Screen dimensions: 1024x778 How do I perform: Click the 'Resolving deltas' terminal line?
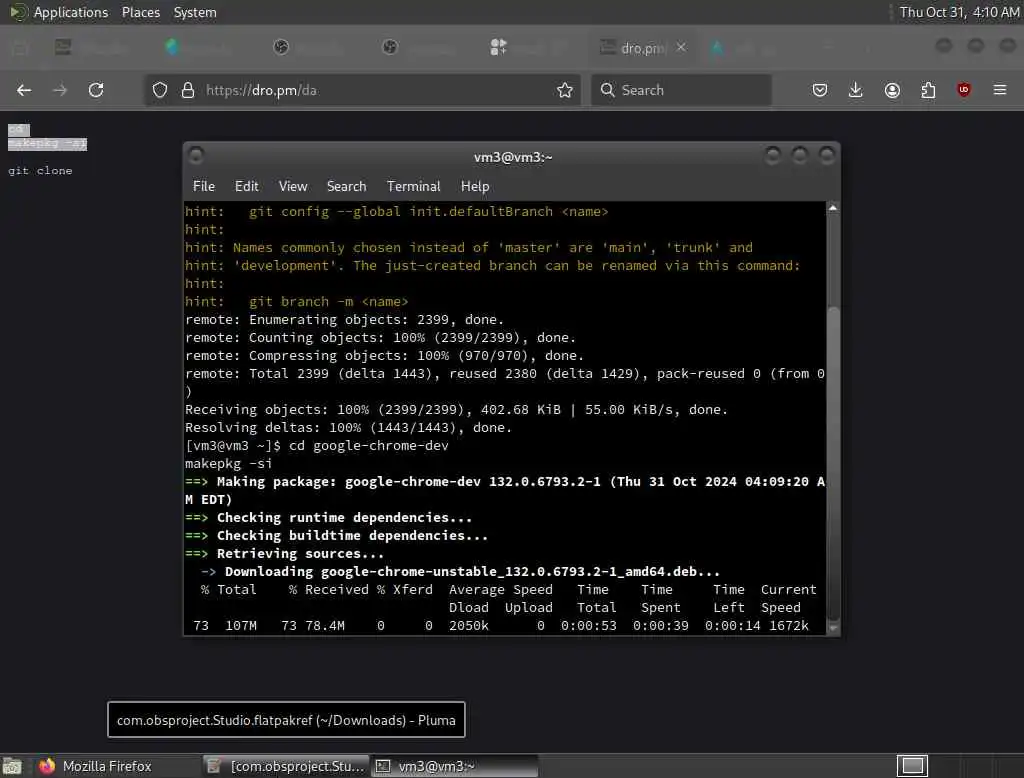tap(348, 428)
